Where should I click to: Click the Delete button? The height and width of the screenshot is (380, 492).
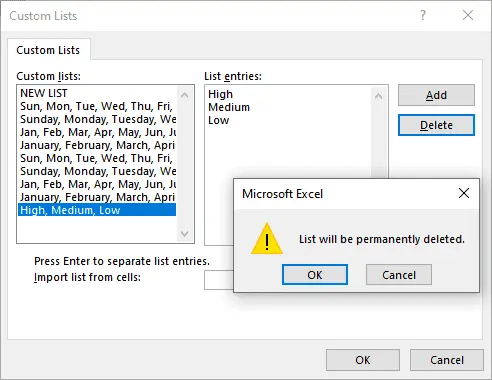coord(436,125)
